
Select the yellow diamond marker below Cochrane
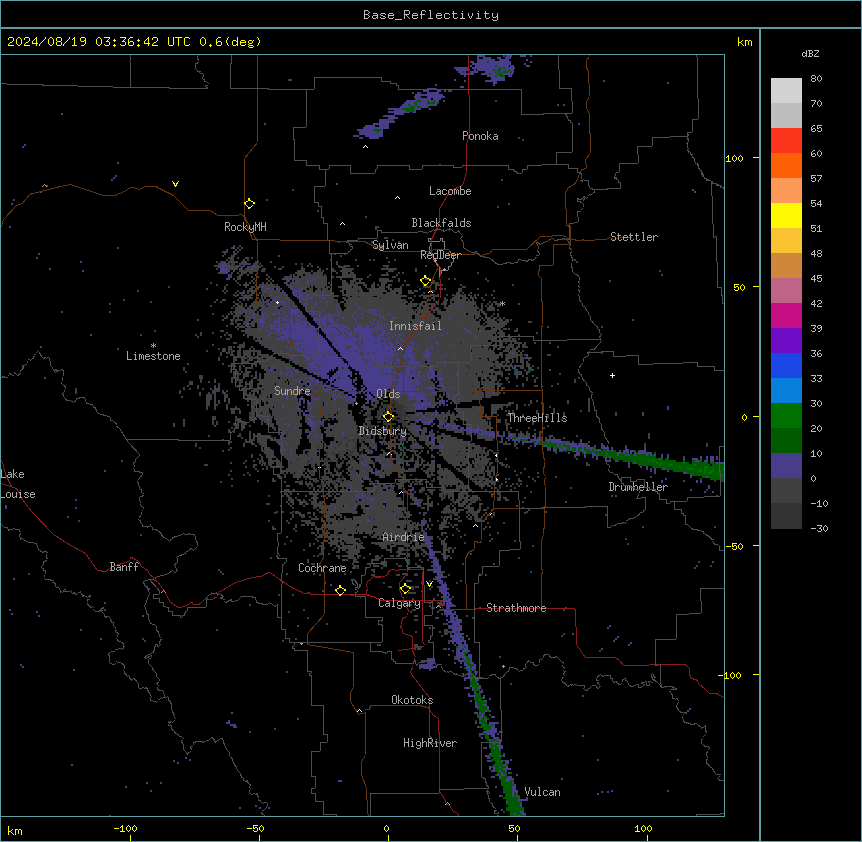coord(340,590)
